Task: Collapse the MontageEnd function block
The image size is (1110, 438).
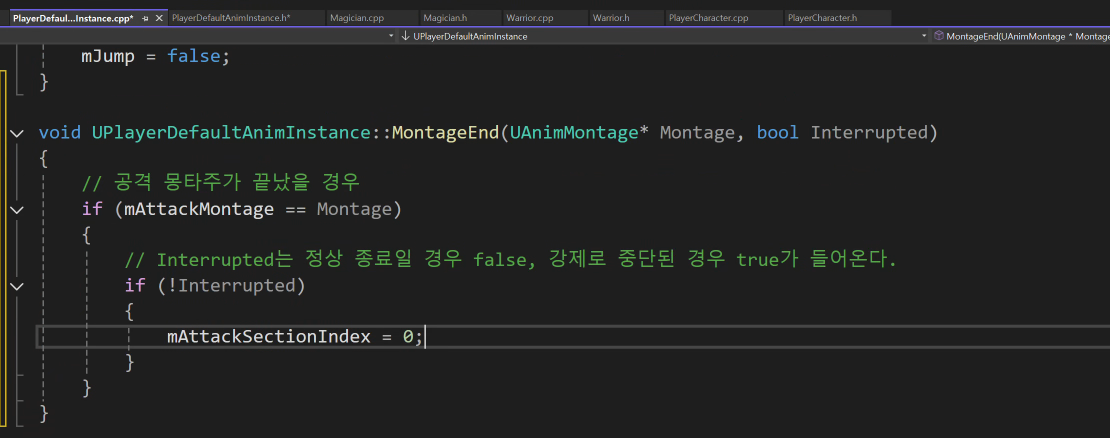Action: [17, 133]
